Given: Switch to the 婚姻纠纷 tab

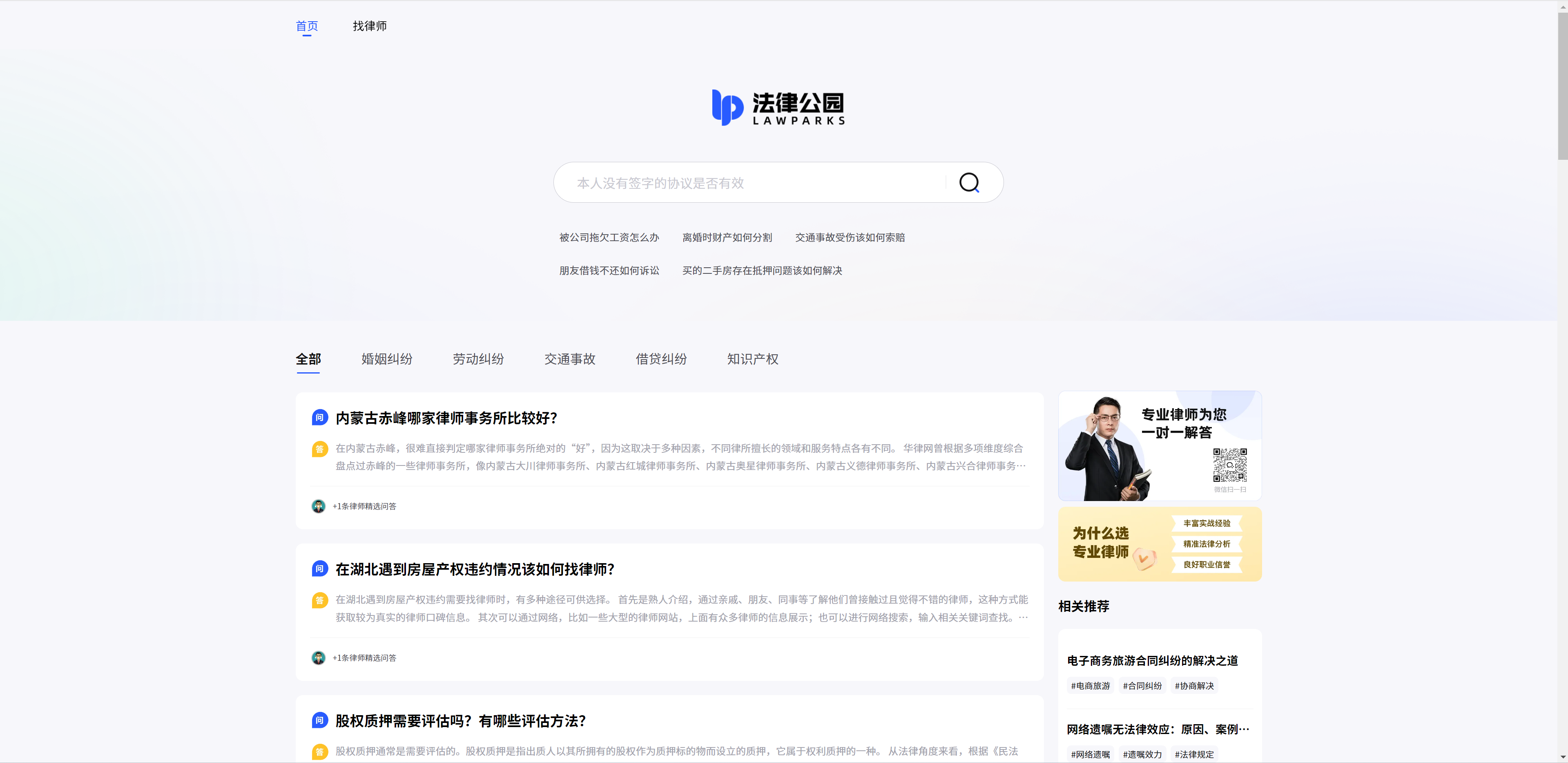Looking at the screenshot, I should coord(386,359).
